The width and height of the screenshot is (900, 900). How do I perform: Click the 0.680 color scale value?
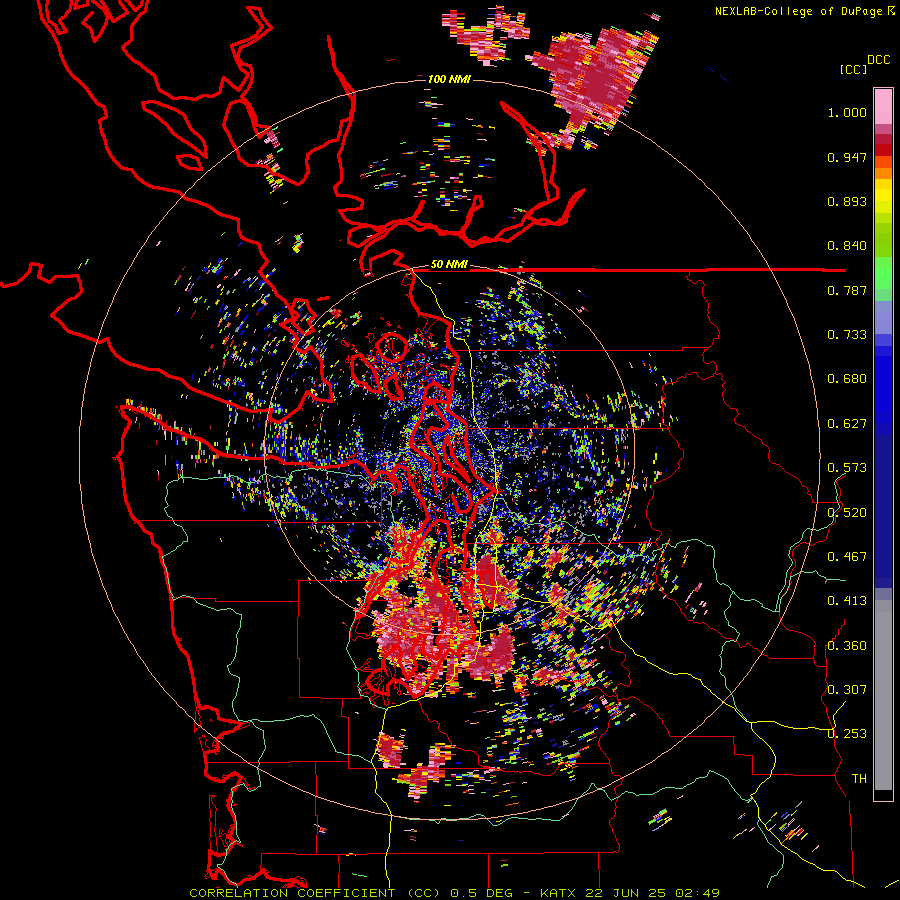point(847,379)
